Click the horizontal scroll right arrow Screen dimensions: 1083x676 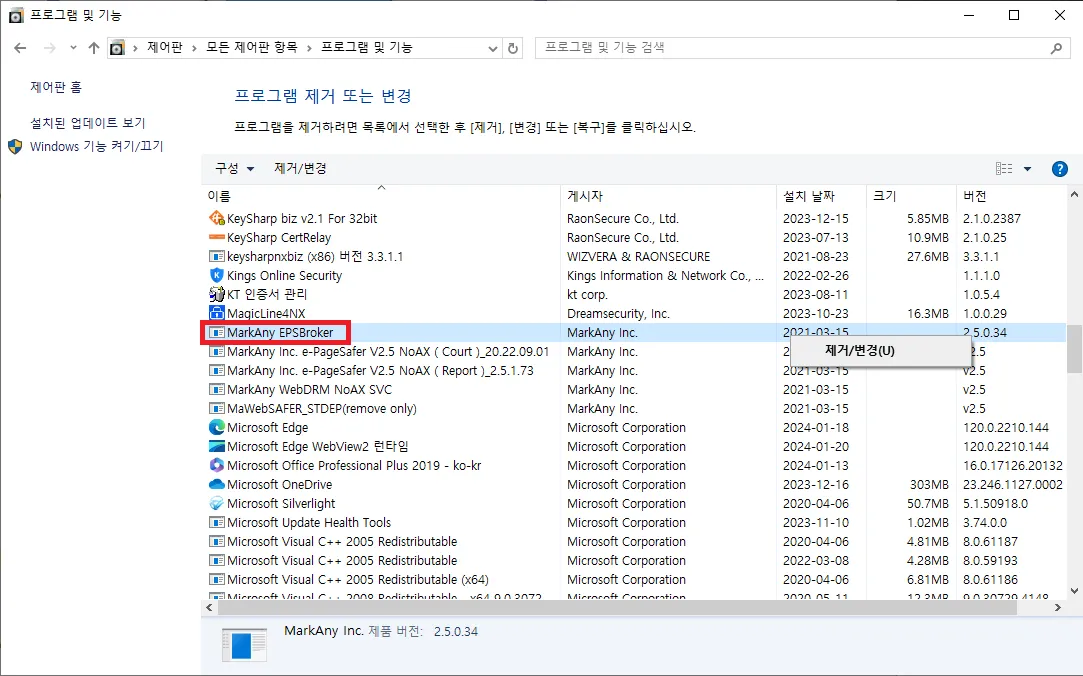click(1057, 608)
